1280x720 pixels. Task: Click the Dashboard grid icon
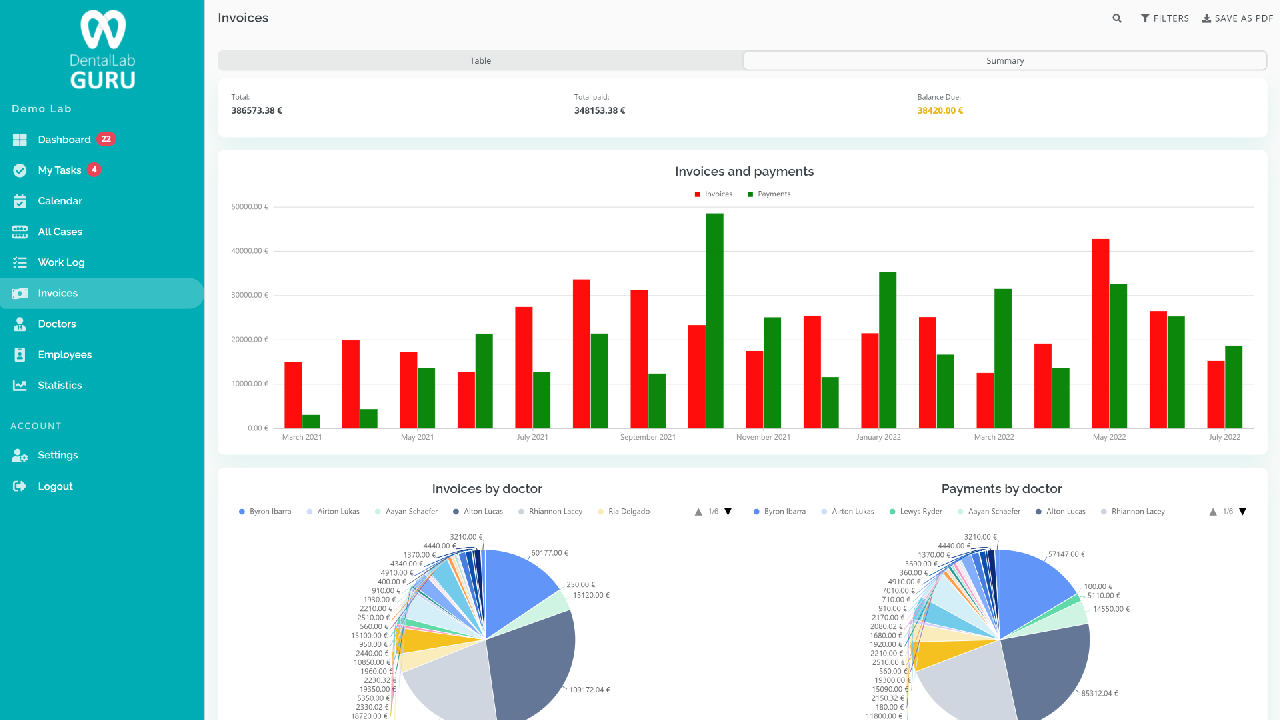(x=19, y=140)
